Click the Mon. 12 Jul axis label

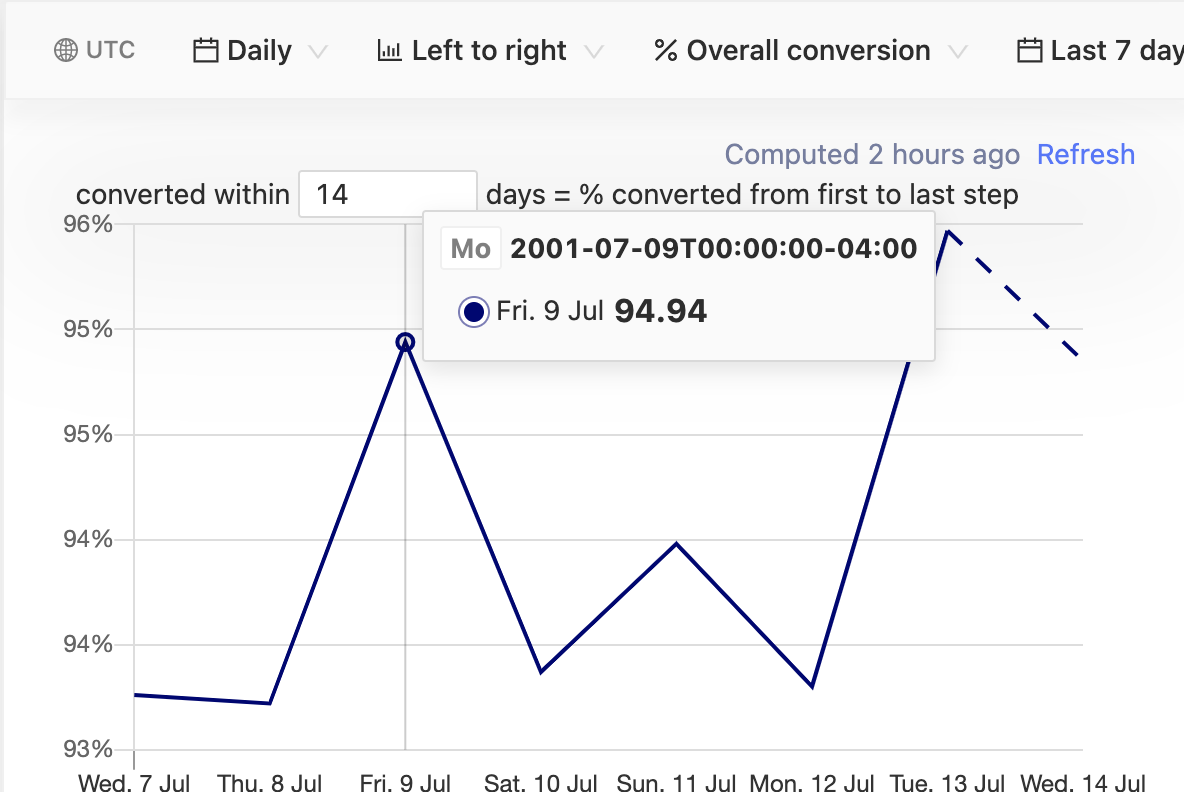click(812, 782)
